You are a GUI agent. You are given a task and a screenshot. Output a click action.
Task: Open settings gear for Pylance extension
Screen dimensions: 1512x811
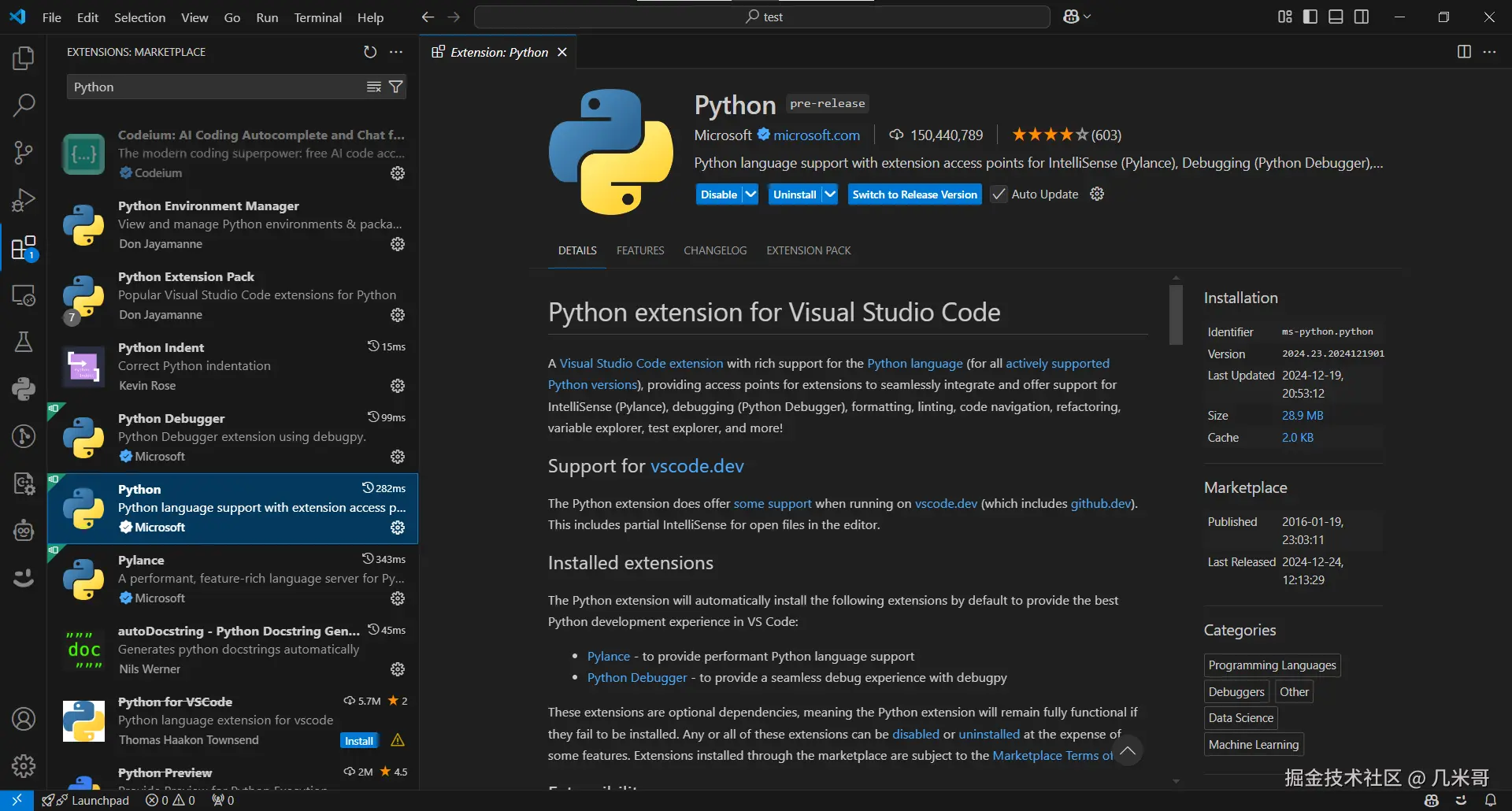(397, 598)
